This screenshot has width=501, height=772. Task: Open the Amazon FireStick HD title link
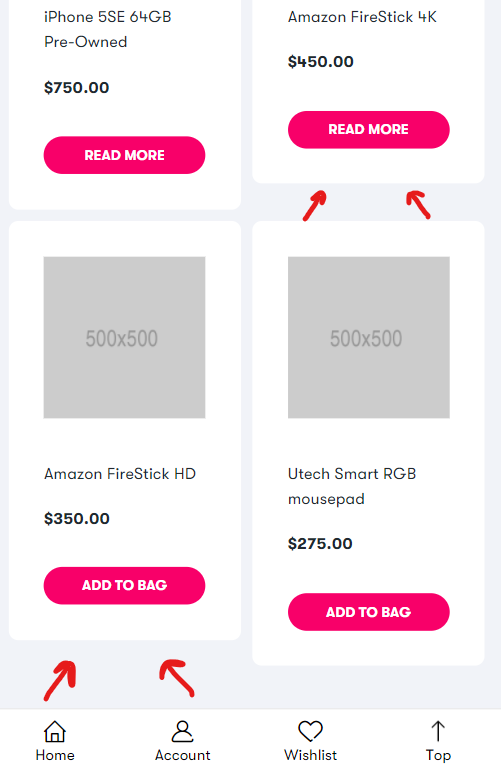point(120,474)
